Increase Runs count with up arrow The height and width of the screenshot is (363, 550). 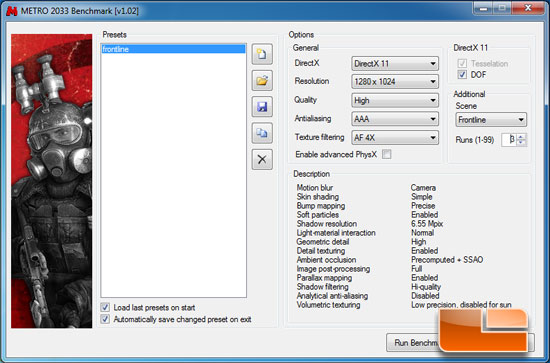[x=522, y=137]
